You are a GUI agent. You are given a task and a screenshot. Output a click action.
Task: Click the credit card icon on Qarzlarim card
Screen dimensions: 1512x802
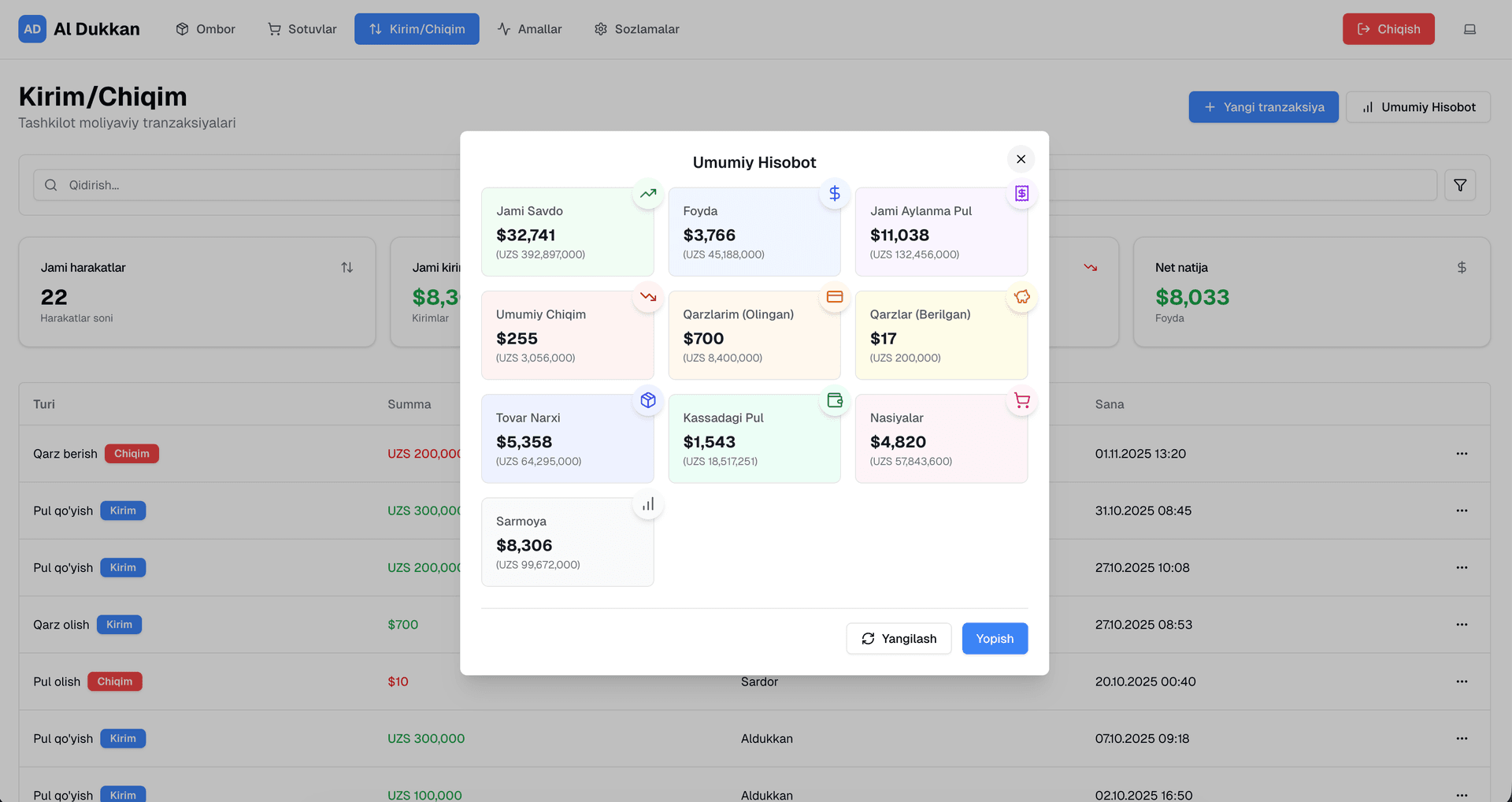click(834, 297)
